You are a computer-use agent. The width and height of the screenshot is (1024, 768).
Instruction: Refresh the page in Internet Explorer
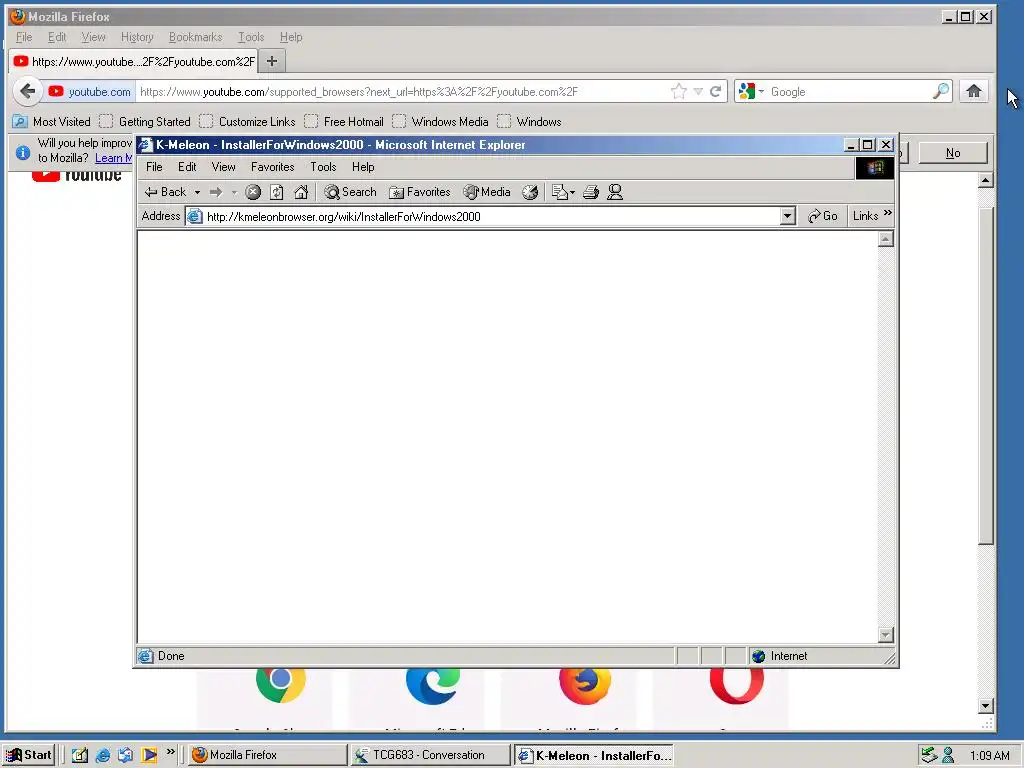(x=277, y=192)
